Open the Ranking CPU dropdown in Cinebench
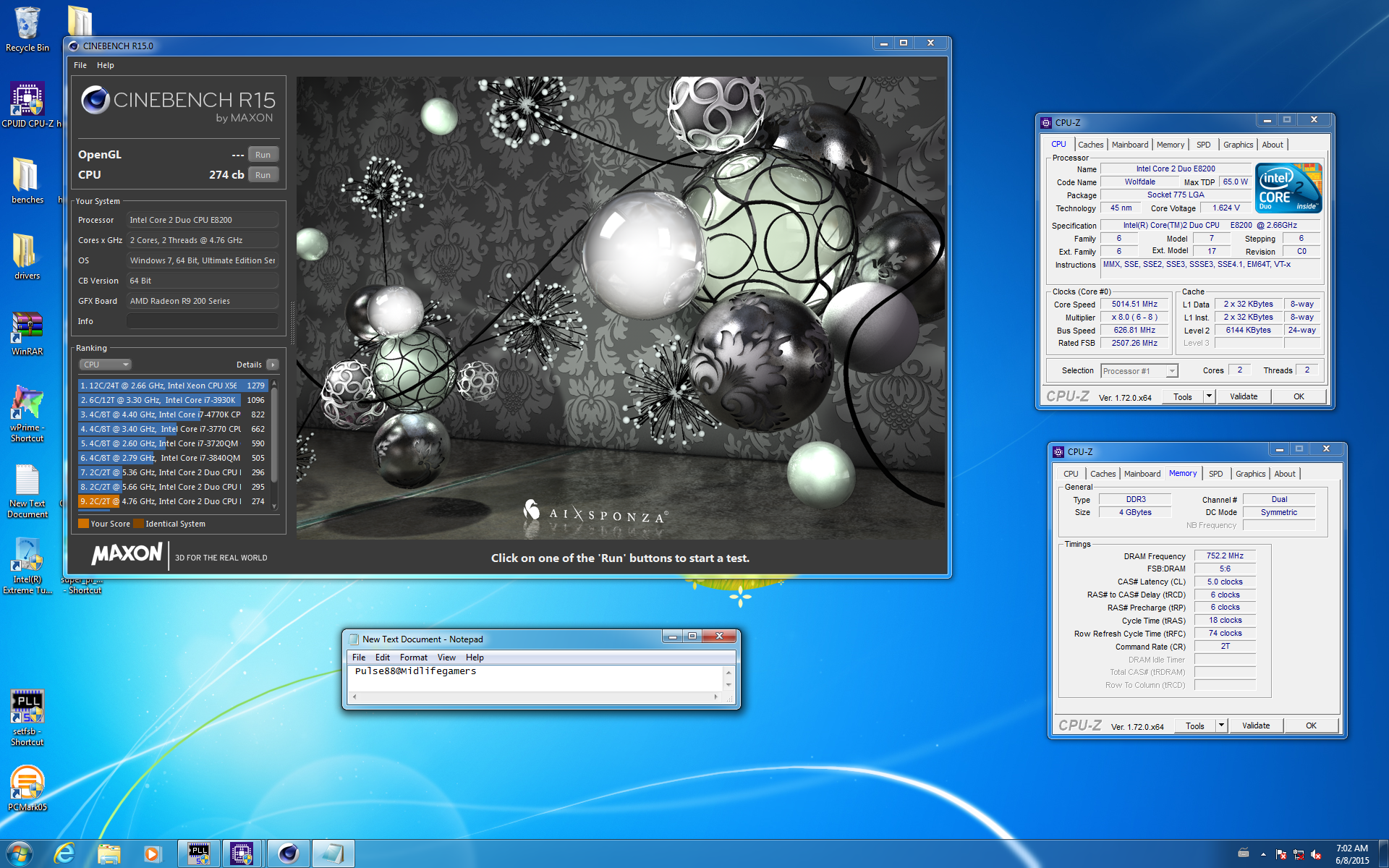 [105, 365]
